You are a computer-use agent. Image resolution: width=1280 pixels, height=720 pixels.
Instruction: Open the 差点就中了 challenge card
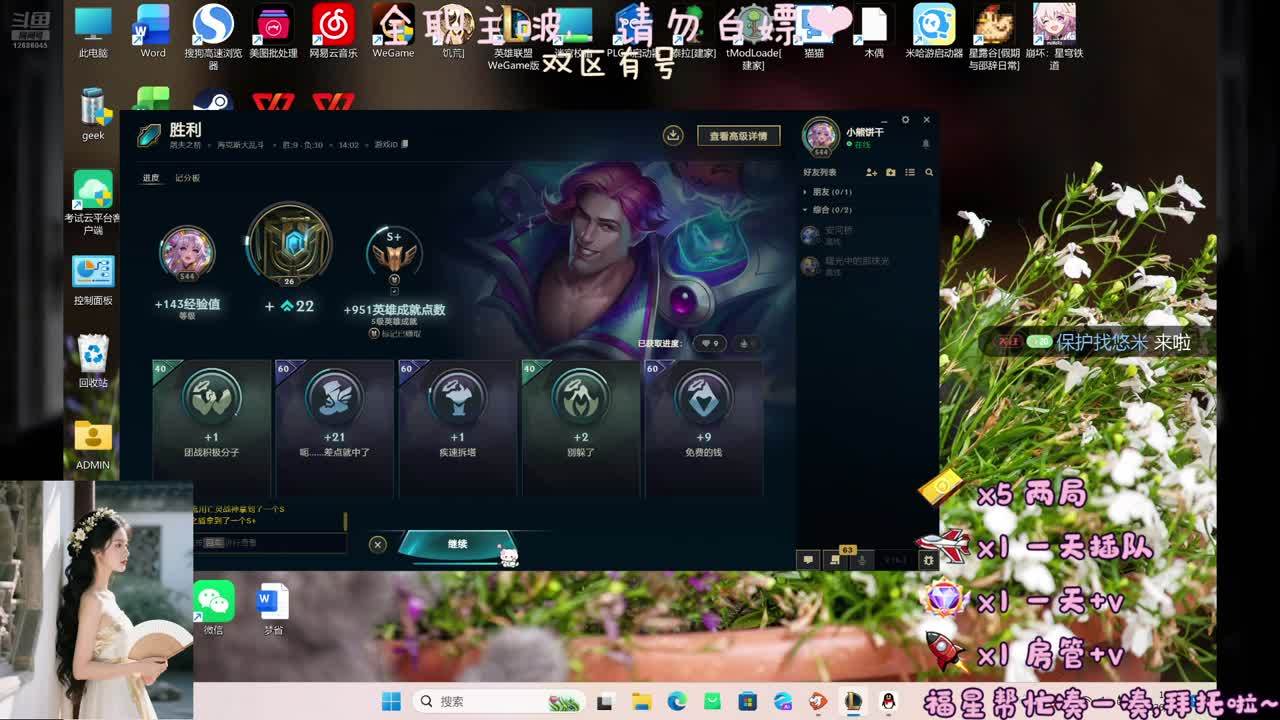pos(334,427)
